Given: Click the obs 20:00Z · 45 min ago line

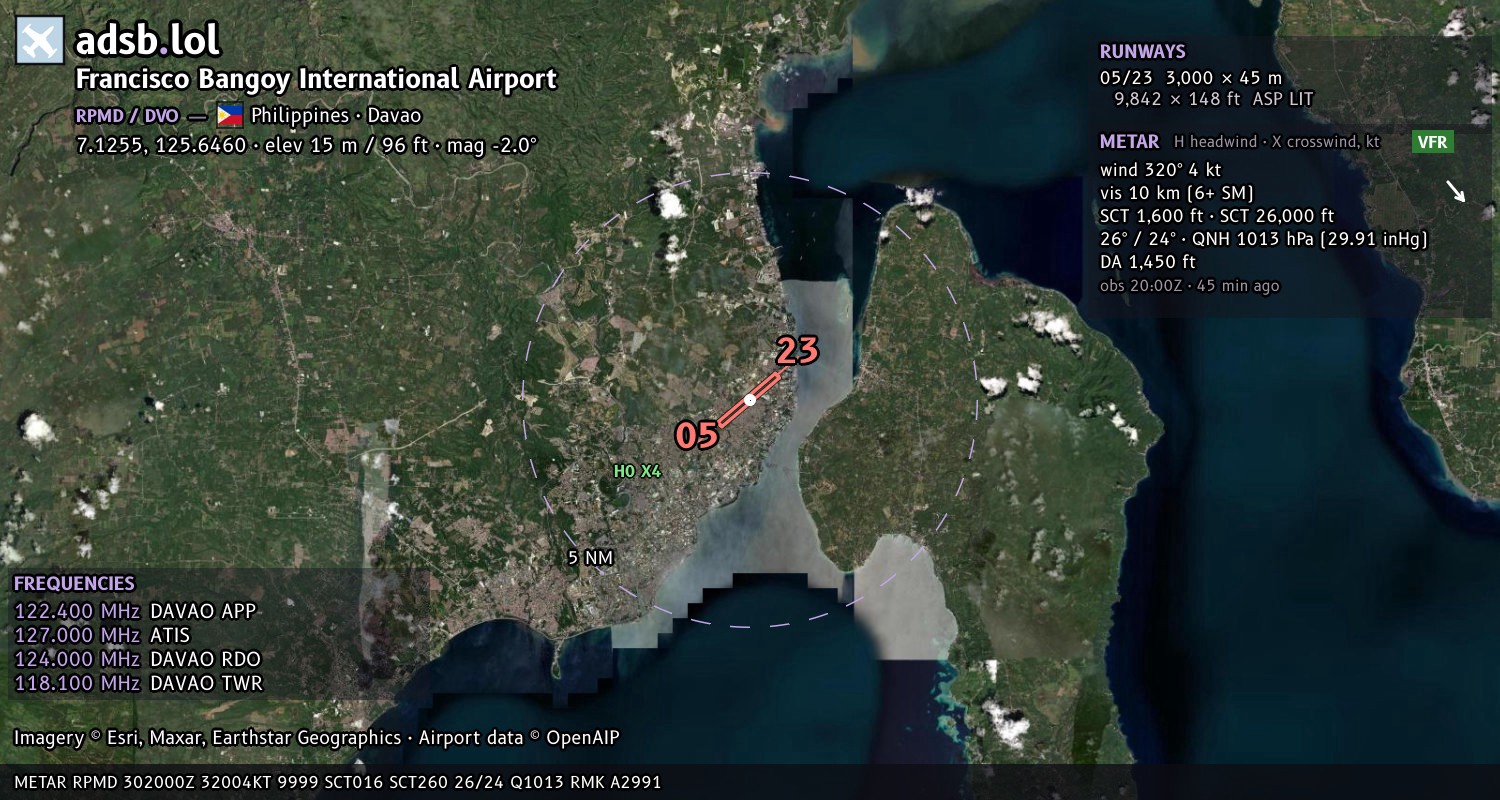Looking at the screenshot, I should click(1189, 286).
